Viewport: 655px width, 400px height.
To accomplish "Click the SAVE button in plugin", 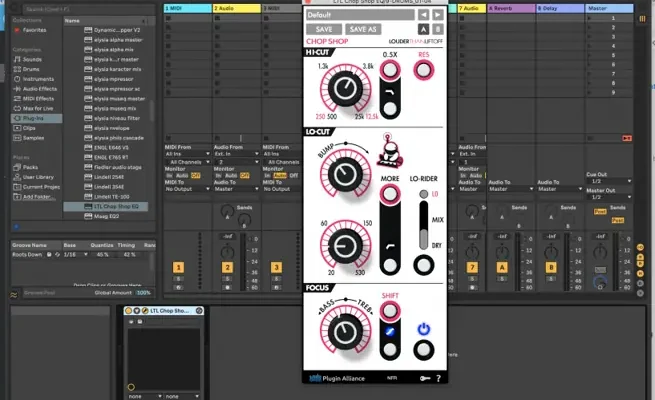I will click(x=324, y=30).
